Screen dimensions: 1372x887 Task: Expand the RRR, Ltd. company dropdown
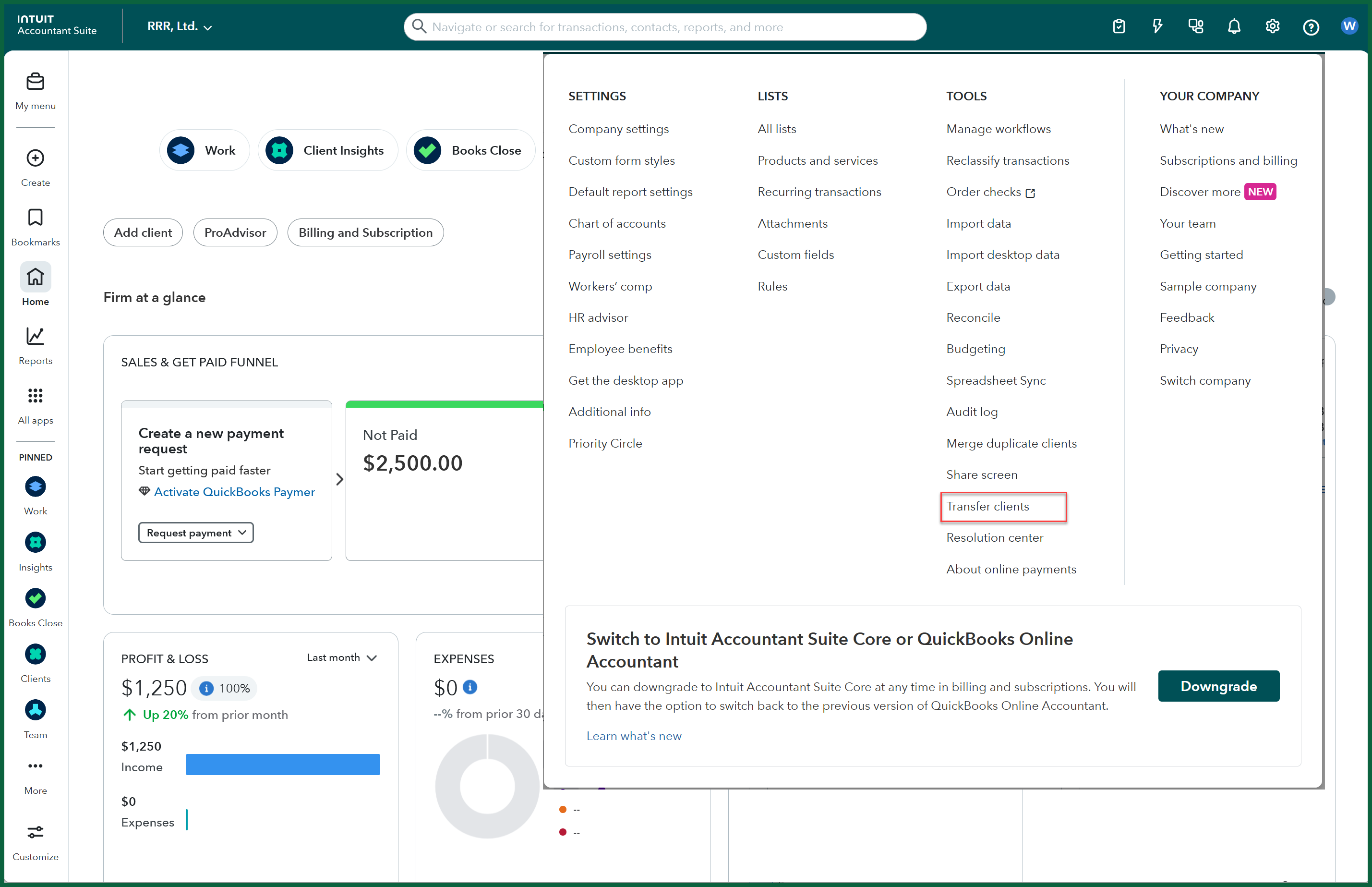pos(180,26)
